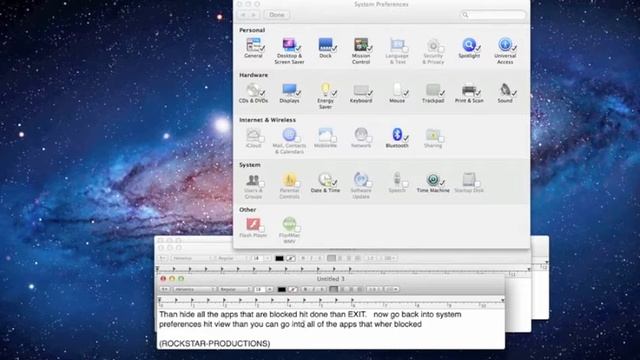The height and width of the screenshot is (360, 640).
Task: Open the Keyboard preference icon
Action: pyautogui.click(x=361, y=89)
